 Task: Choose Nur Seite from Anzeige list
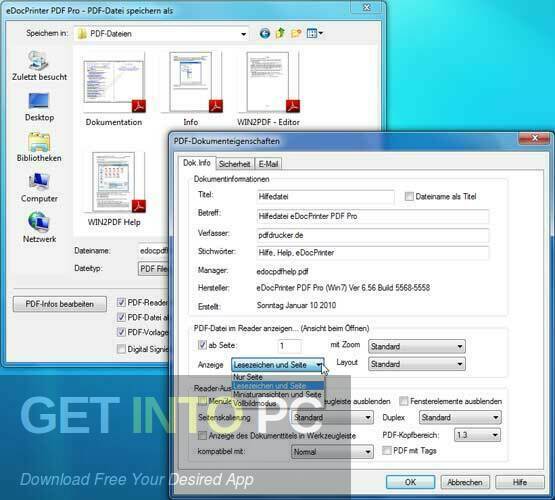[x=278, y=377]
